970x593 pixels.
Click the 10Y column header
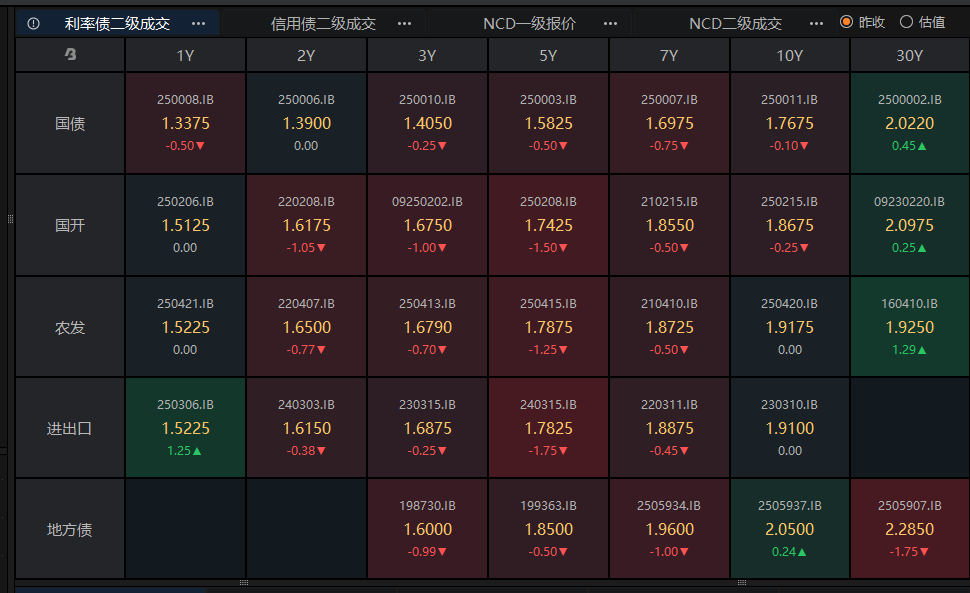click(790, 56)
